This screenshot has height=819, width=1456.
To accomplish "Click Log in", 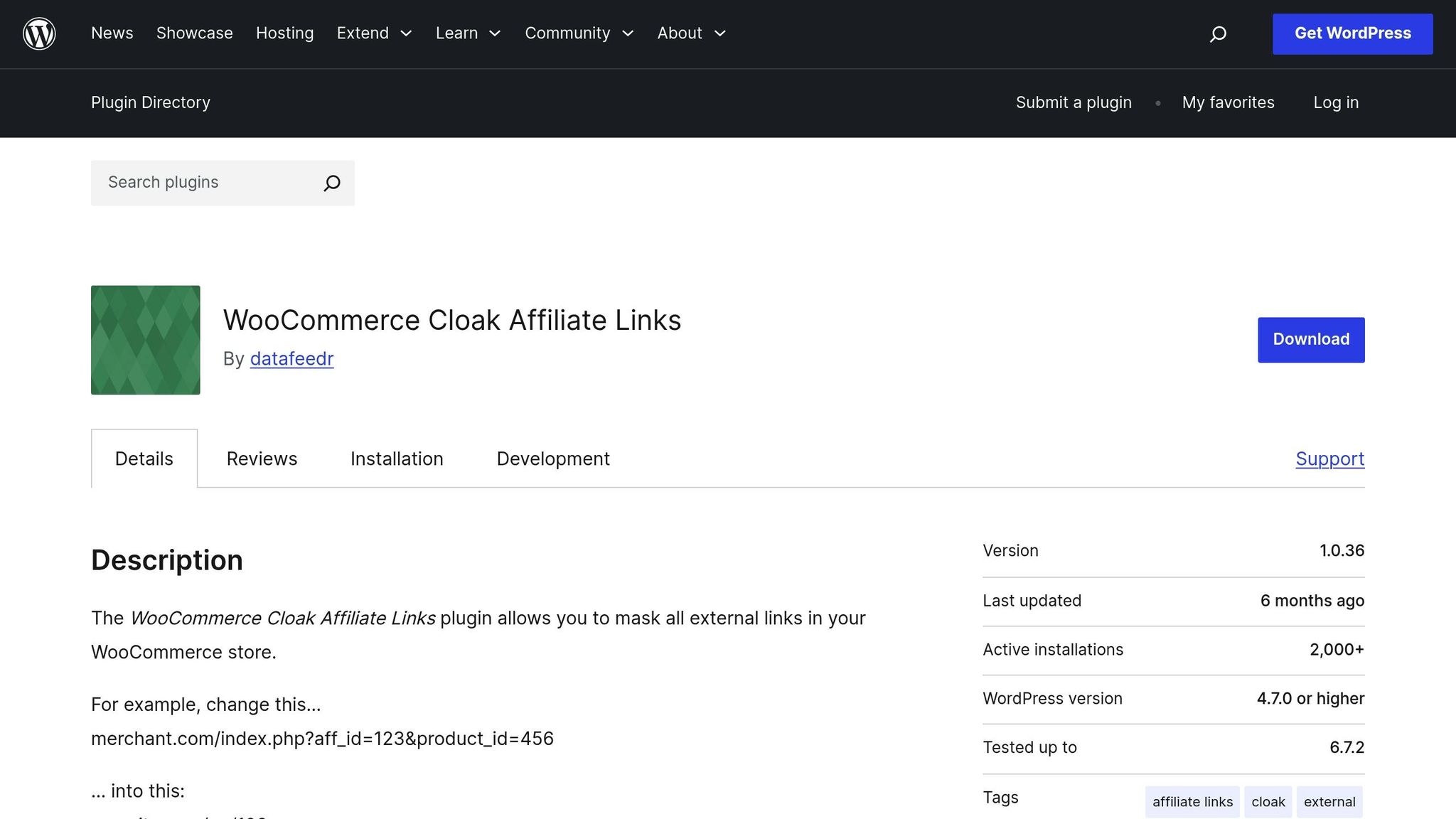I will [x=1336, y=102].
